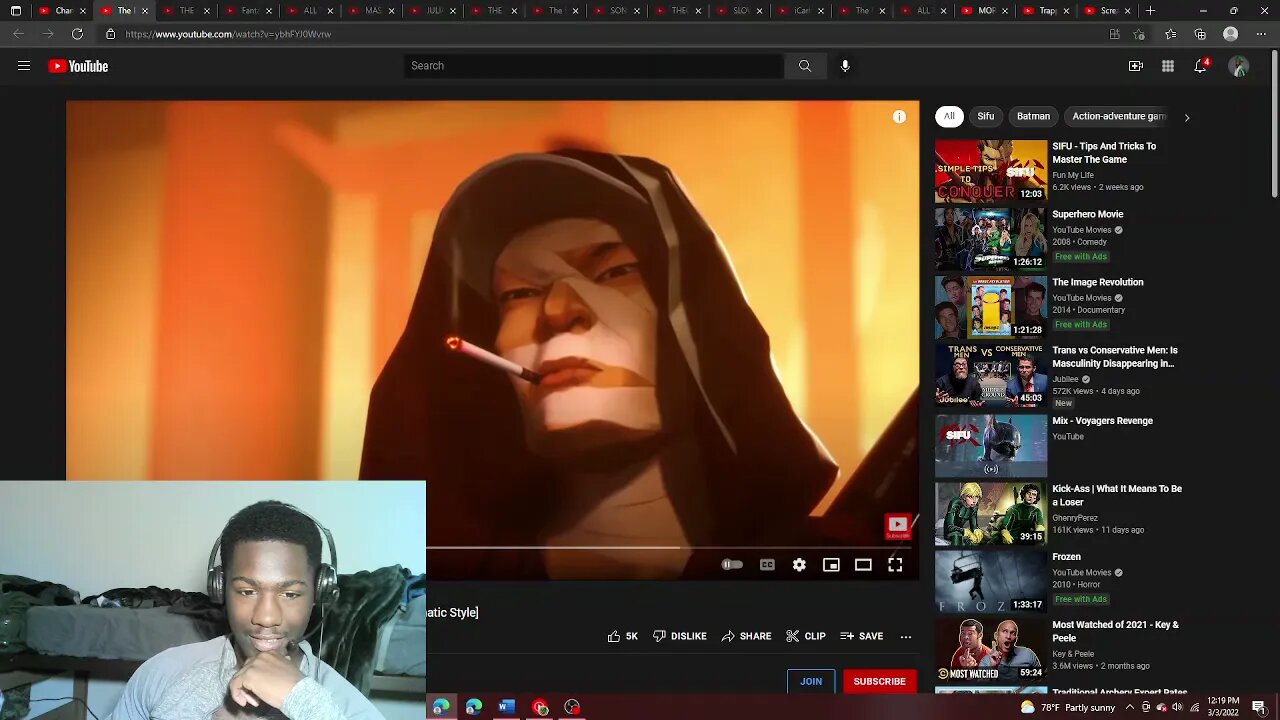
Task: Open browser Collections icon
Action: coord(1200,34)
